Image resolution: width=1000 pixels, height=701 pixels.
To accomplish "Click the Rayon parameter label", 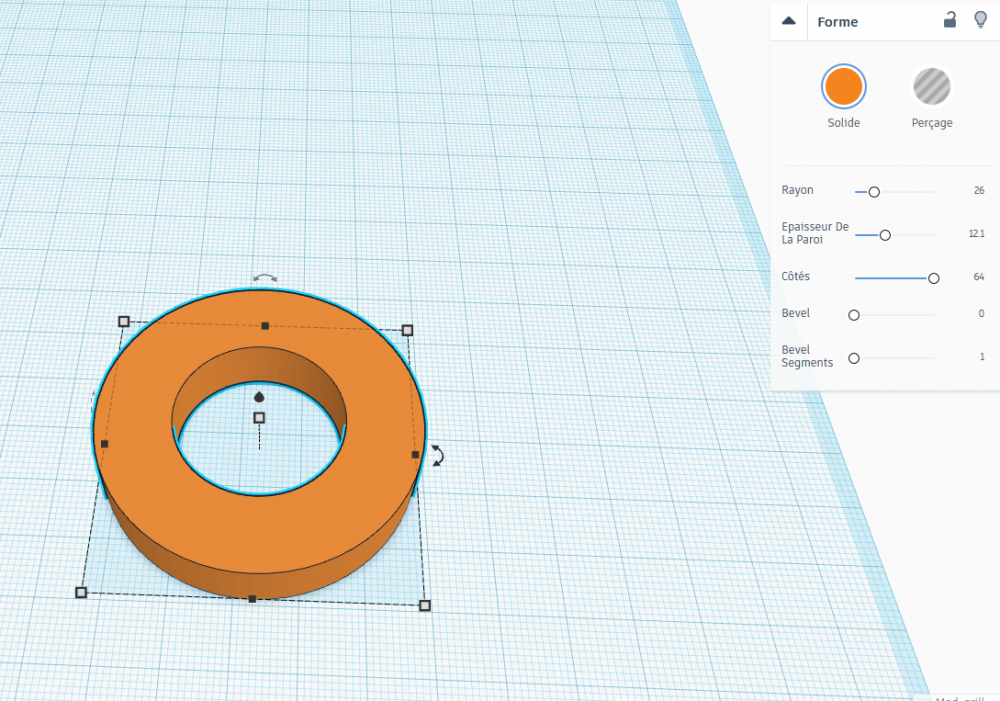I will [x=797, y=190].
